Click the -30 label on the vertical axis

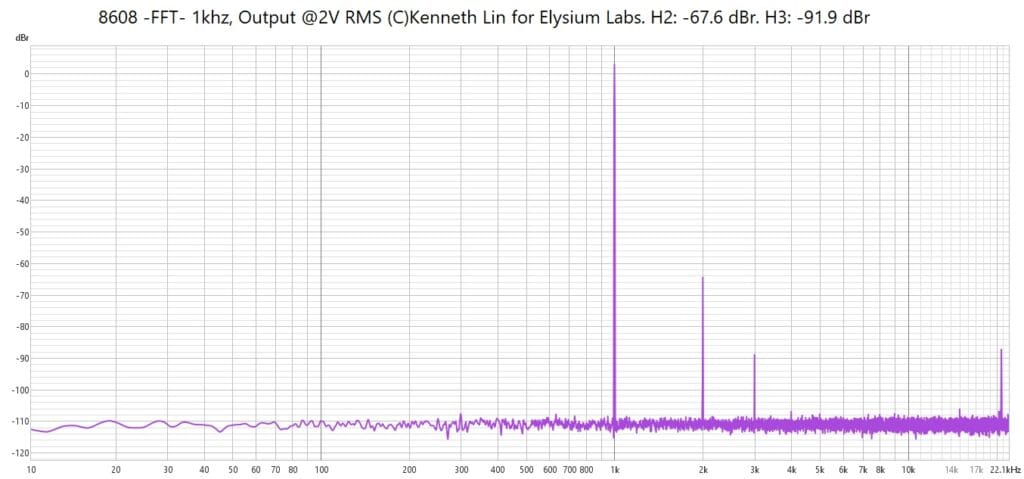click(23, 169)
